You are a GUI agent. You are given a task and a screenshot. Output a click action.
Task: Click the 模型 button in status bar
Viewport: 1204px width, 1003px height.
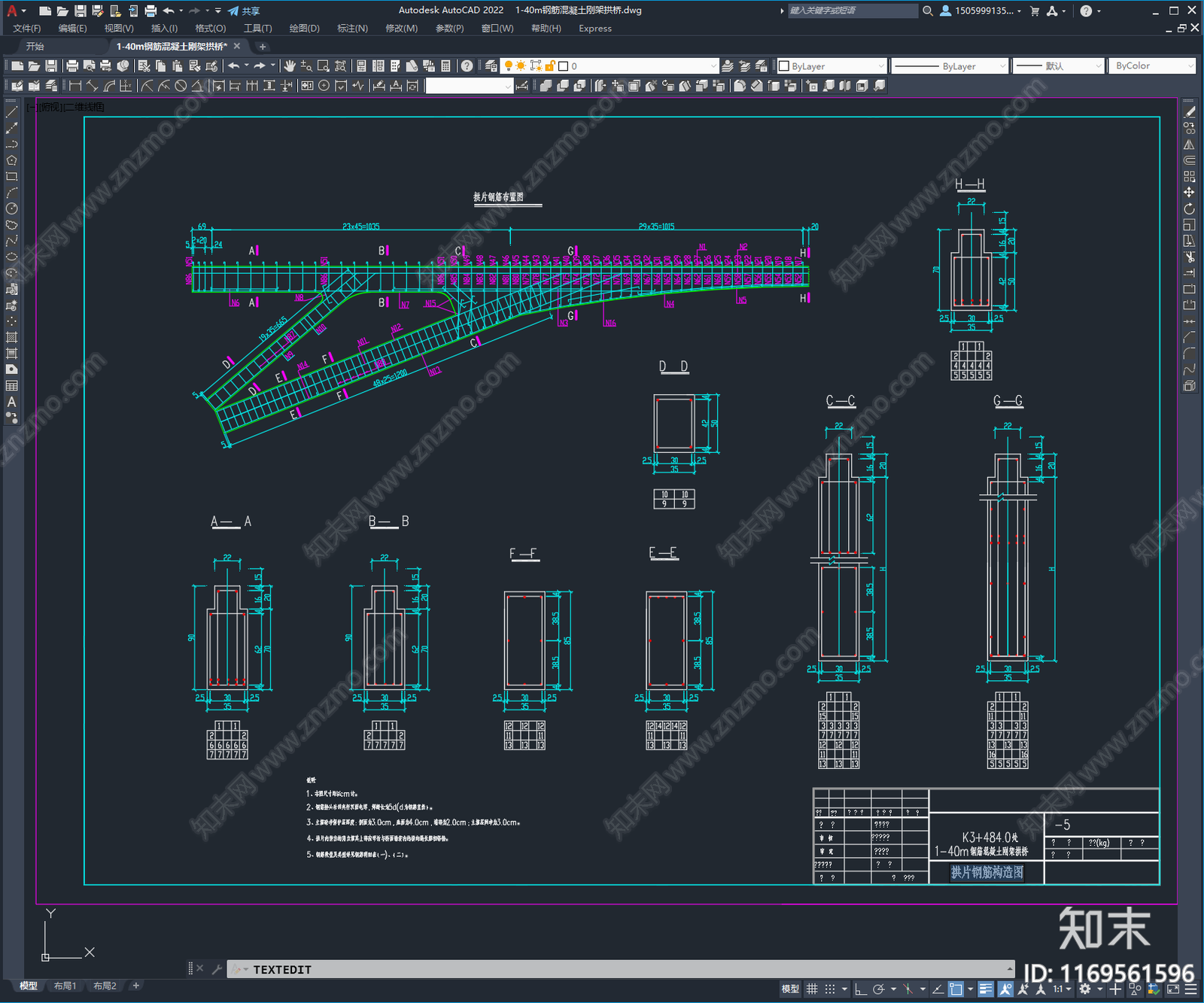790,989
